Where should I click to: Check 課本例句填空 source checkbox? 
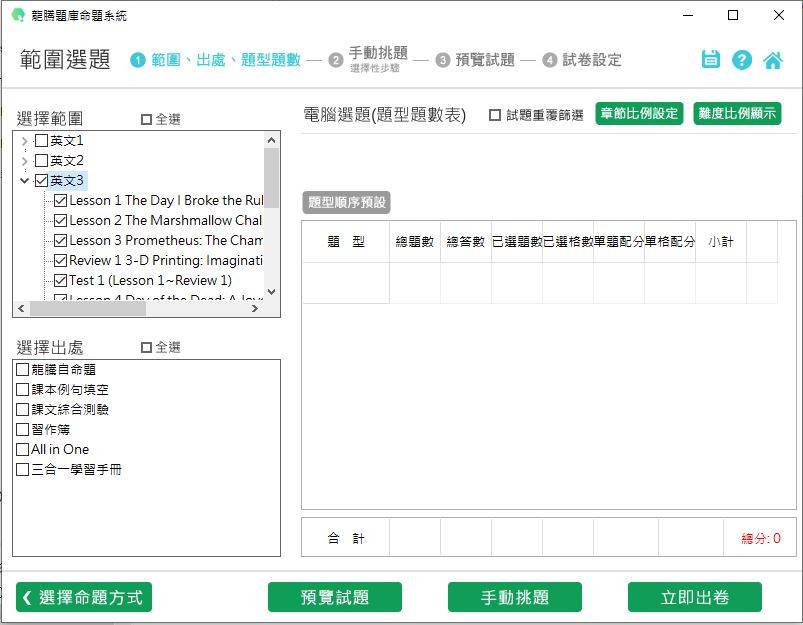click(23, 389)
